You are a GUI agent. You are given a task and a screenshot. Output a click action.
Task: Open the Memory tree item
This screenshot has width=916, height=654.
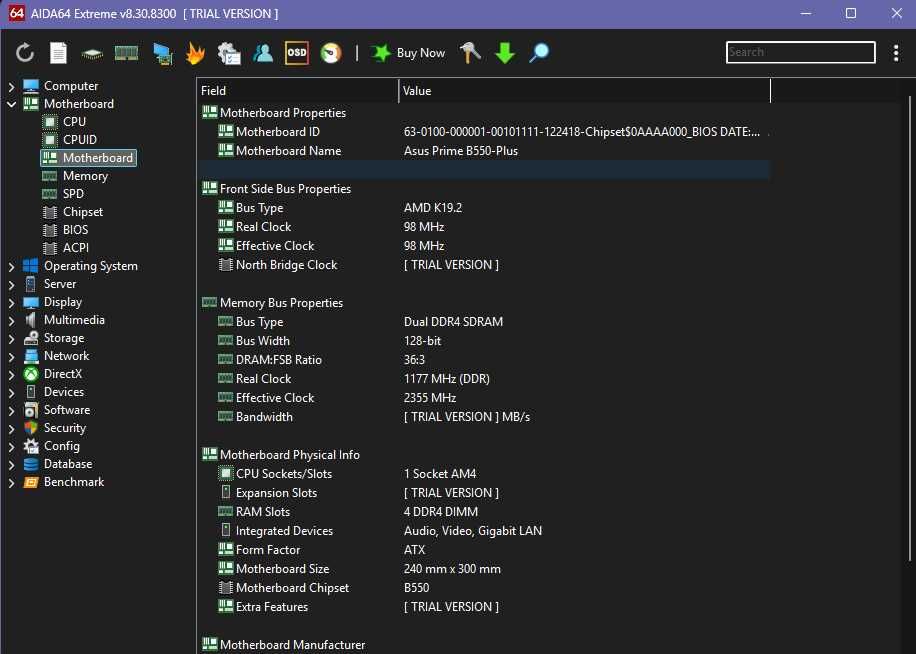[x=85, y=176]
